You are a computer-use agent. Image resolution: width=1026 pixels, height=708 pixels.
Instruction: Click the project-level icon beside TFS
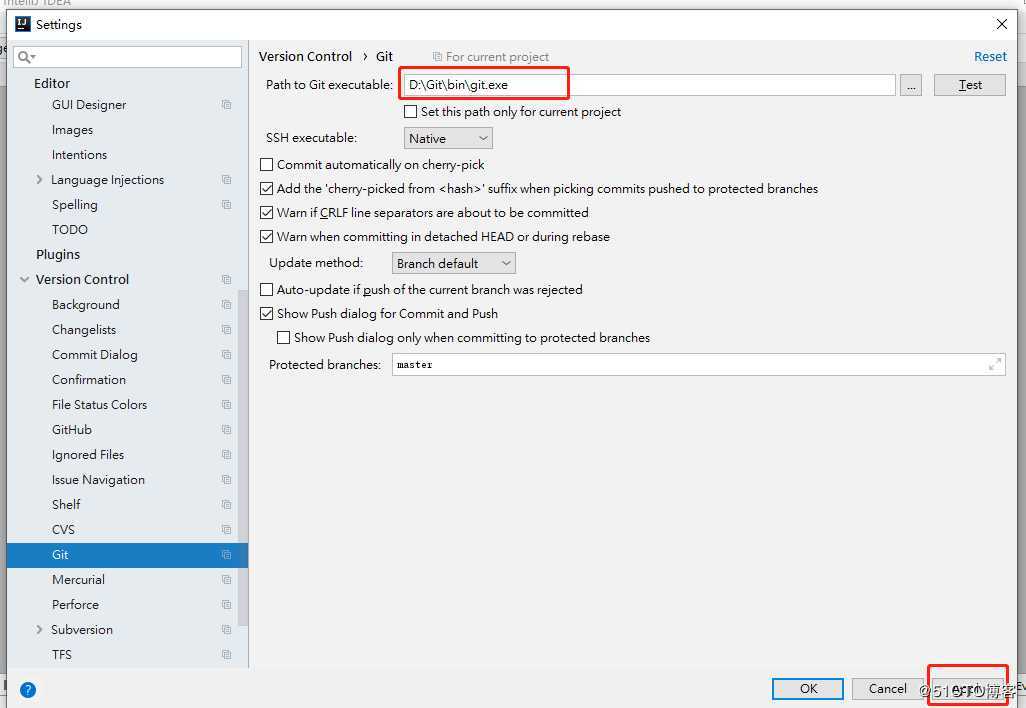coord(226,654)
